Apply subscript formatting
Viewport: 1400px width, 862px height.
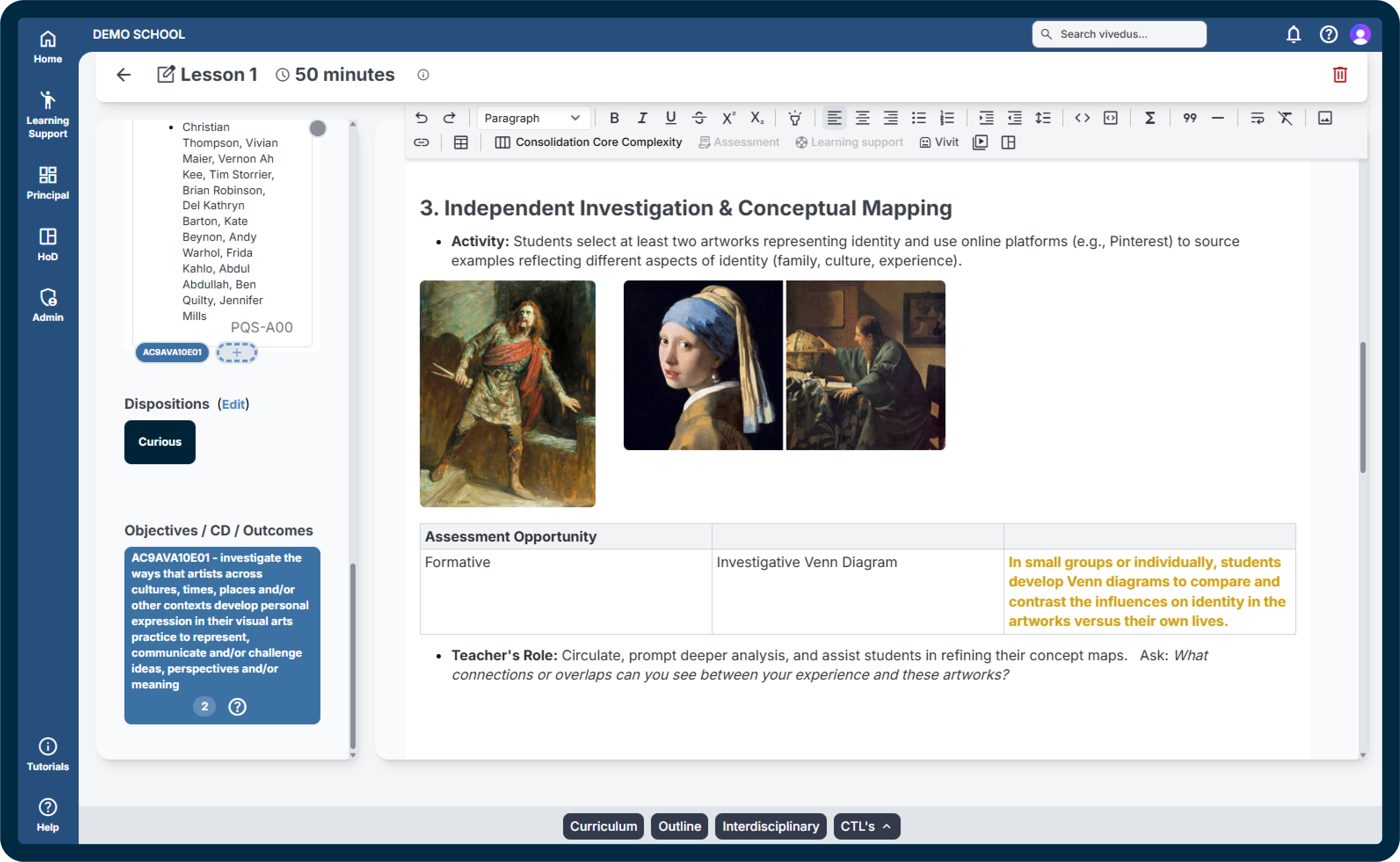click(756, 118)
